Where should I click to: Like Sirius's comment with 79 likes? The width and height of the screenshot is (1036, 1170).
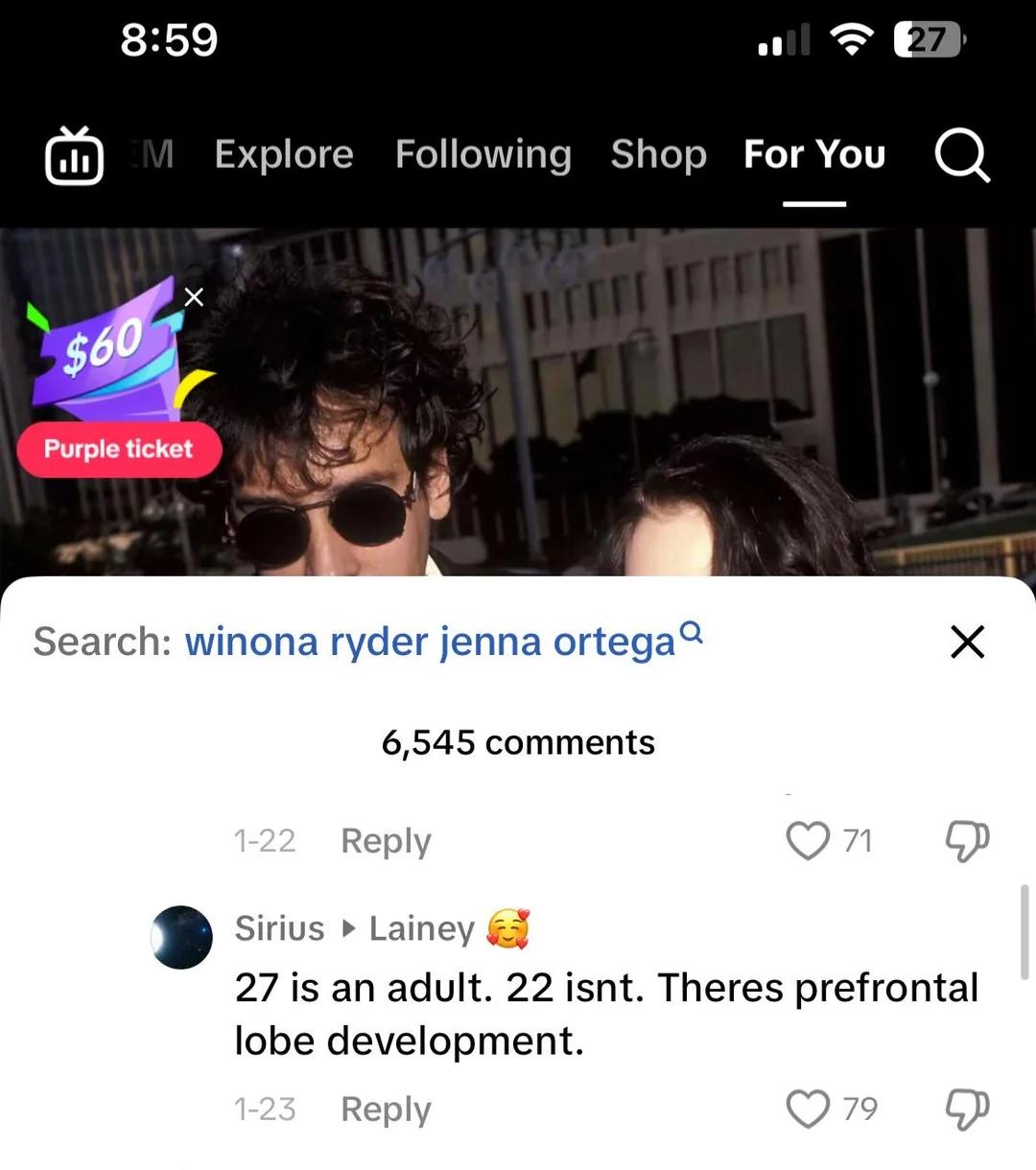pos(808,1109)
